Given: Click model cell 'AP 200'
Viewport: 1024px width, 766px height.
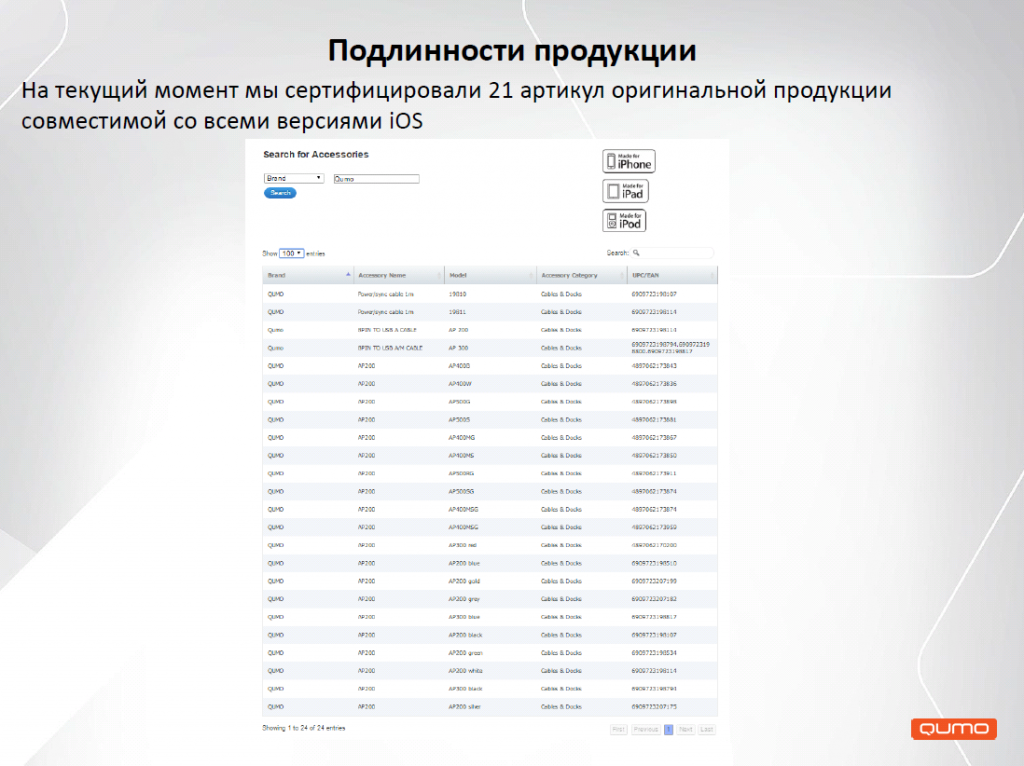Looking at the screenshot, I should (458, 330).
